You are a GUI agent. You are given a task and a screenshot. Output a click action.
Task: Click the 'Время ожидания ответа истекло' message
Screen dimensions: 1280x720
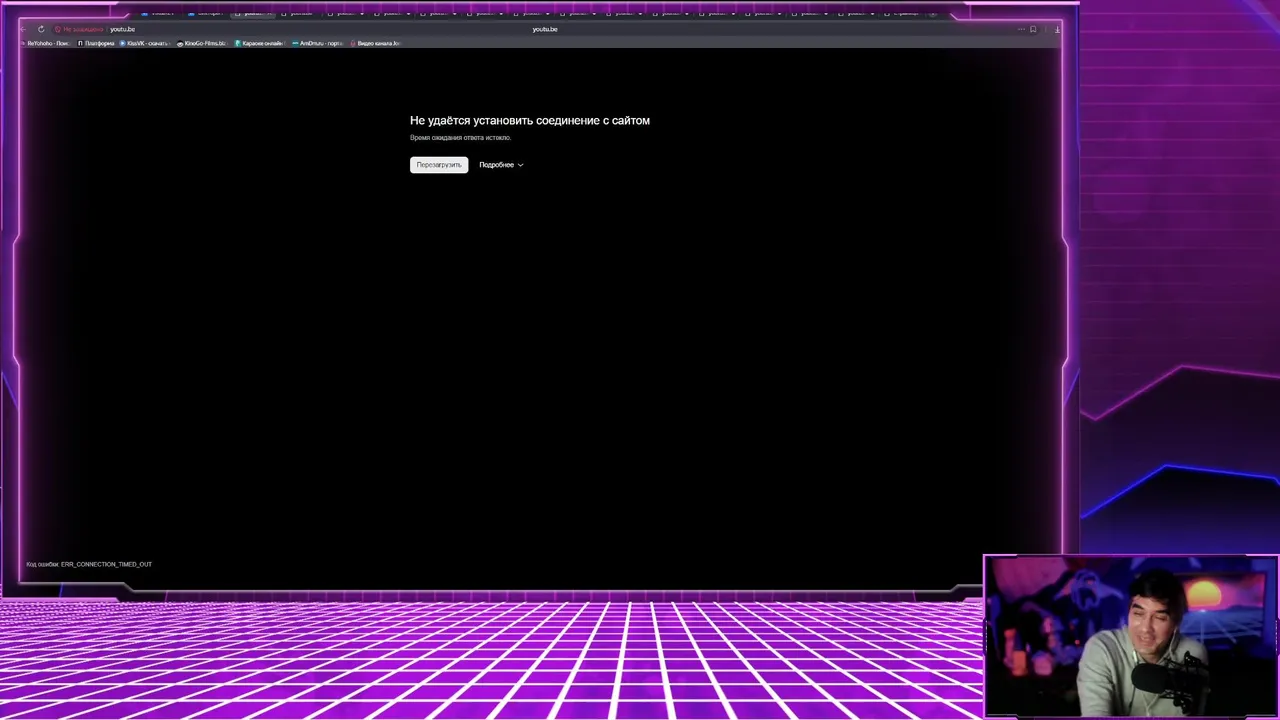(x=460, y=138)
